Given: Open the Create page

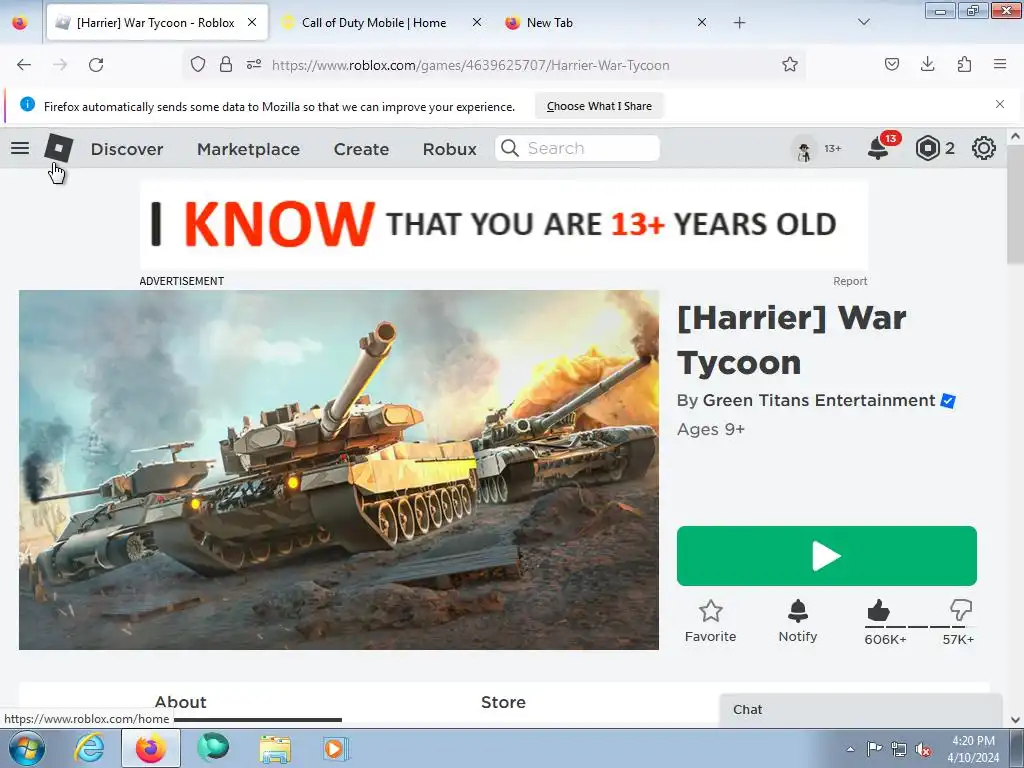Looking at the screenshot, I should pos(361,149).
